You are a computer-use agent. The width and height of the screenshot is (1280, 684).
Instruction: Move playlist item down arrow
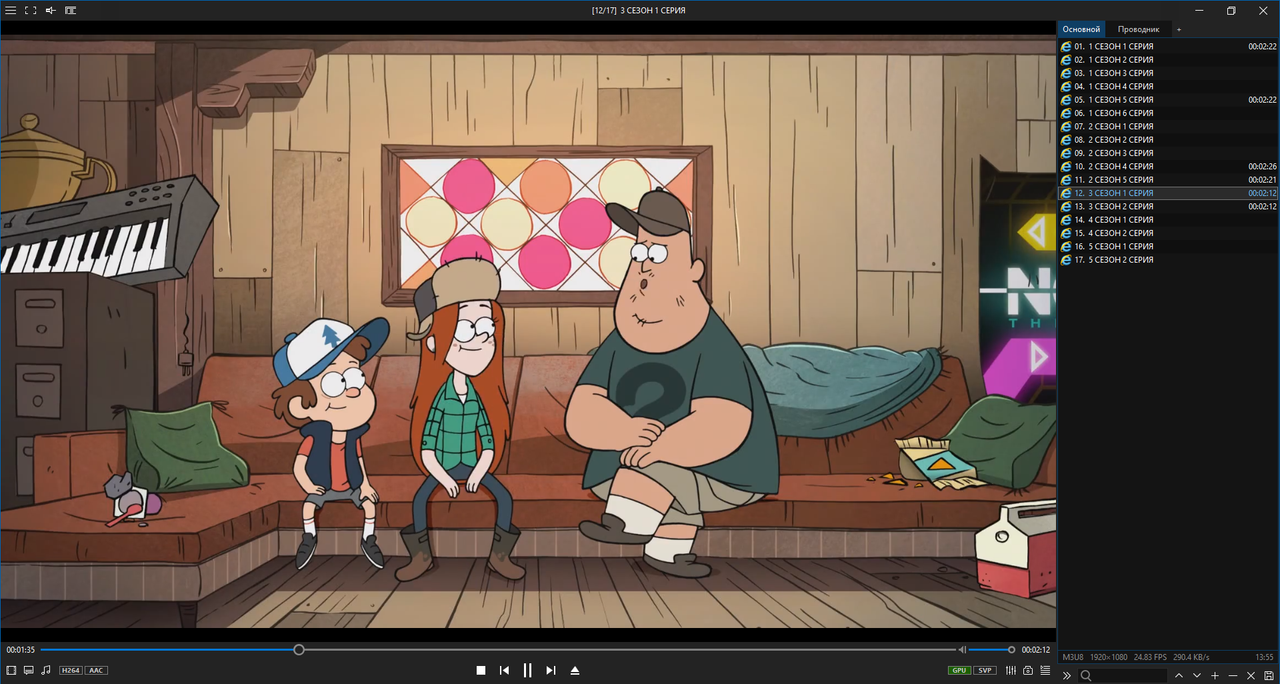[x=1197, y=676]
